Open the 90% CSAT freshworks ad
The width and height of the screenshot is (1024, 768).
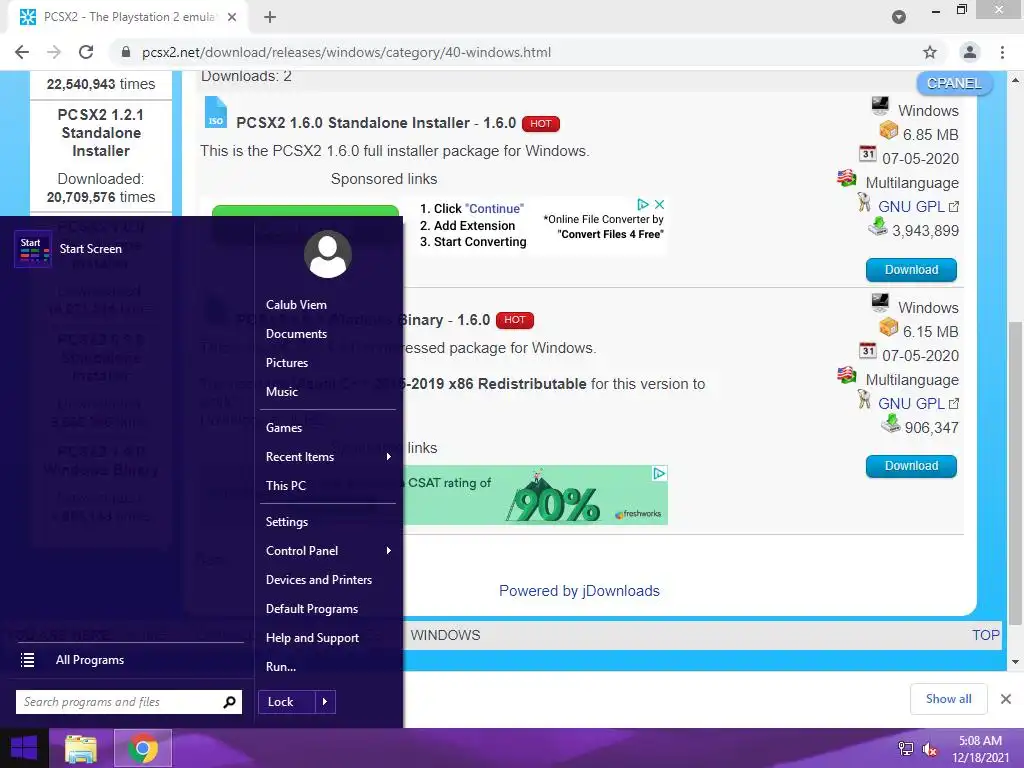(x=536, y=495)
